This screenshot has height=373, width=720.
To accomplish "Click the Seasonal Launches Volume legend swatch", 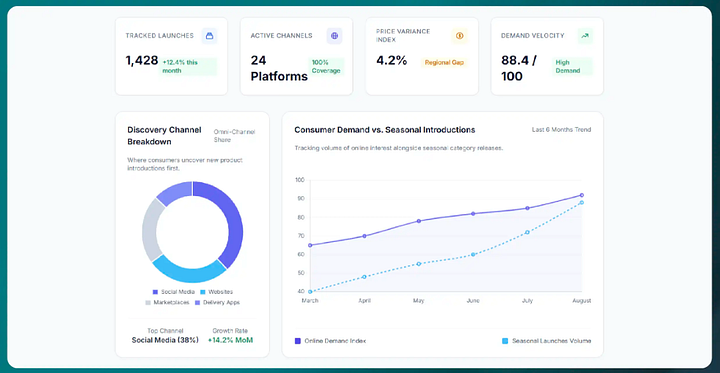I will pyautogui.click(x=505, y=341).
